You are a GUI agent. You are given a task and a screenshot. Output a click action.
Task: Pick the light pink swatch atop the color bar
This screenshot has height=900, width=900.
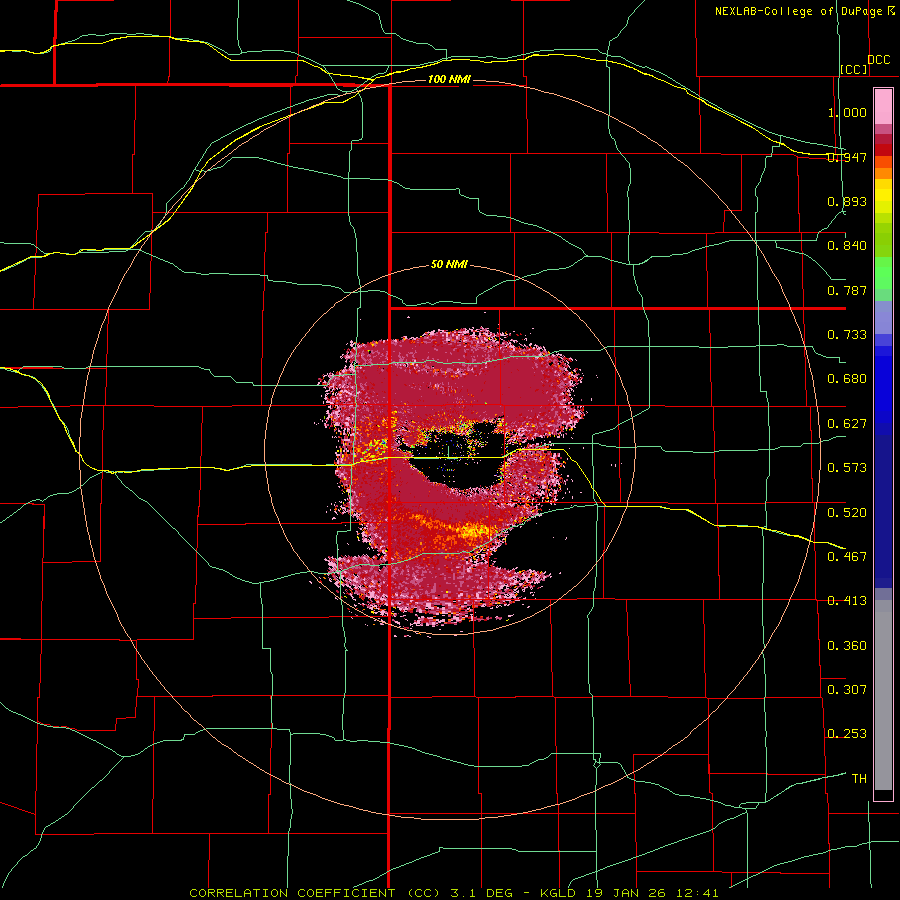coord(883,107)
